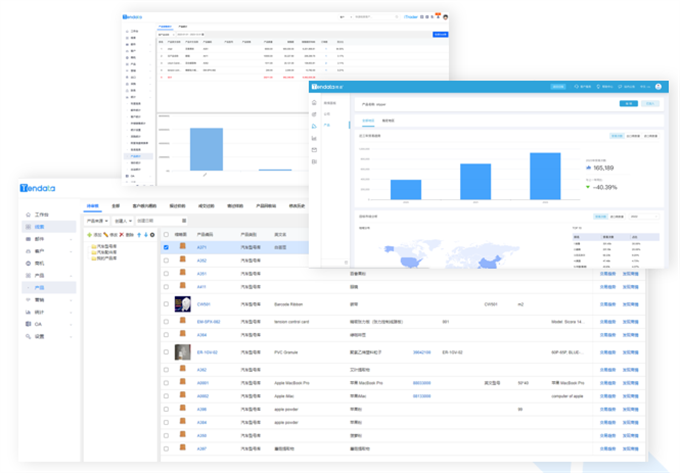Click the green add icon above folder tree
This screenshot has width=680, height=473.
pos(89,234)
